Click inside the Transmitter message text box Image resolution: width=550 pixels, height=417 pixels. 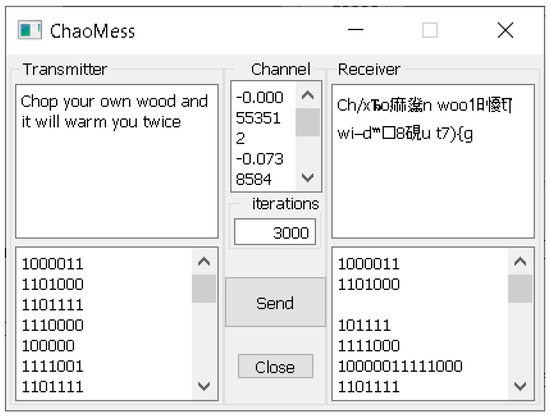[117, 161]
